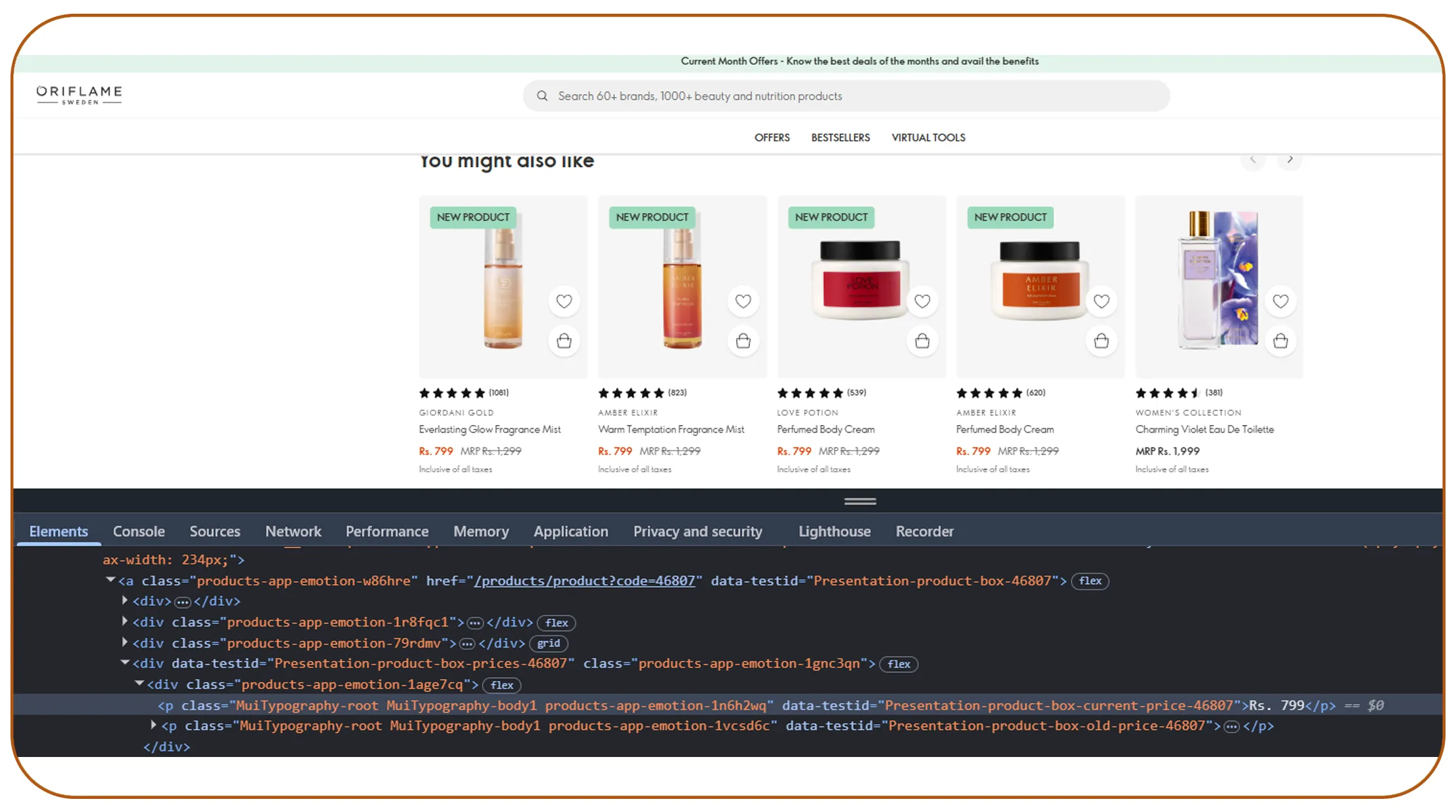Click the right carousel arrow

coord(1290,159)
